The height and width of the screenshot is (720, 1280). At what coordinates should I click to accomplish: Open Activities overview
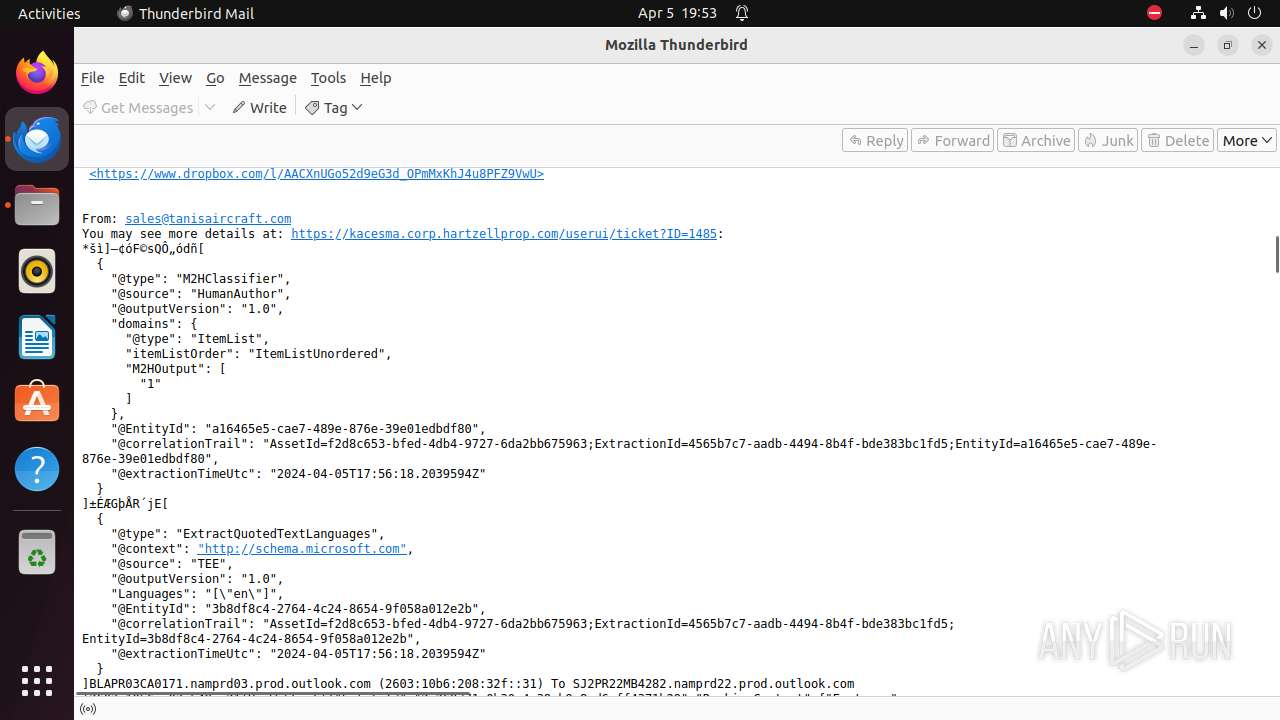[x=49, y=13]
